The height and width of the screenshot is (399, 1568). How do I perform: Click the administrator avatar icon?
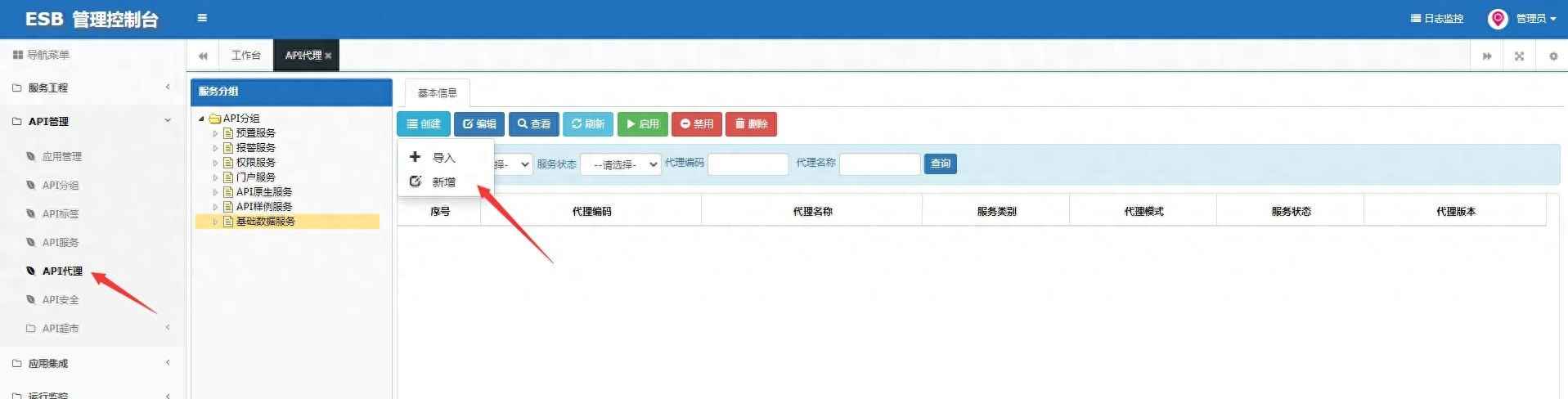(x=1497, y=19)
